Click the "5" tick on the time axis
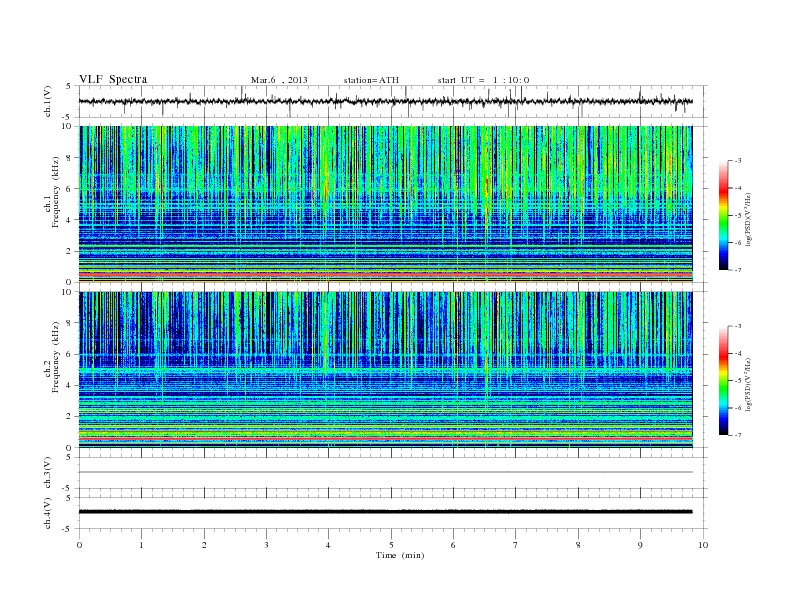The height and width of the screenshot is (612, 792). [391, 545]
